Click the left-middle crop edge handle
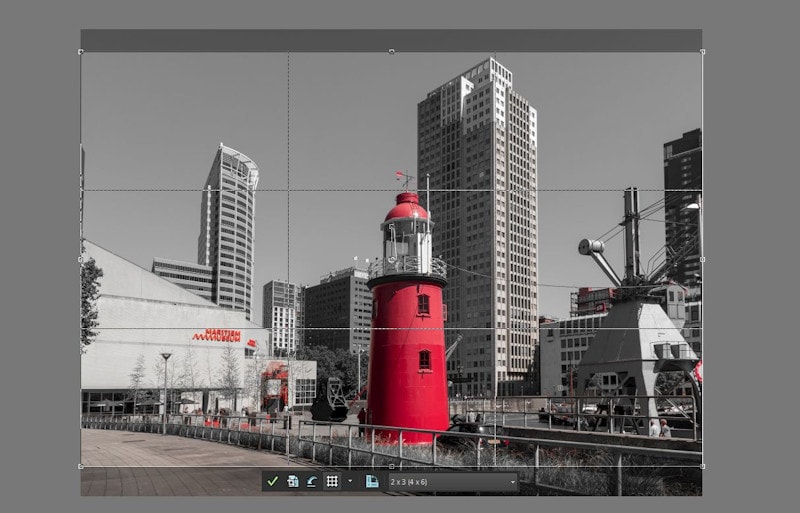This screenshot has width=800, height=513. pos(81,259)
